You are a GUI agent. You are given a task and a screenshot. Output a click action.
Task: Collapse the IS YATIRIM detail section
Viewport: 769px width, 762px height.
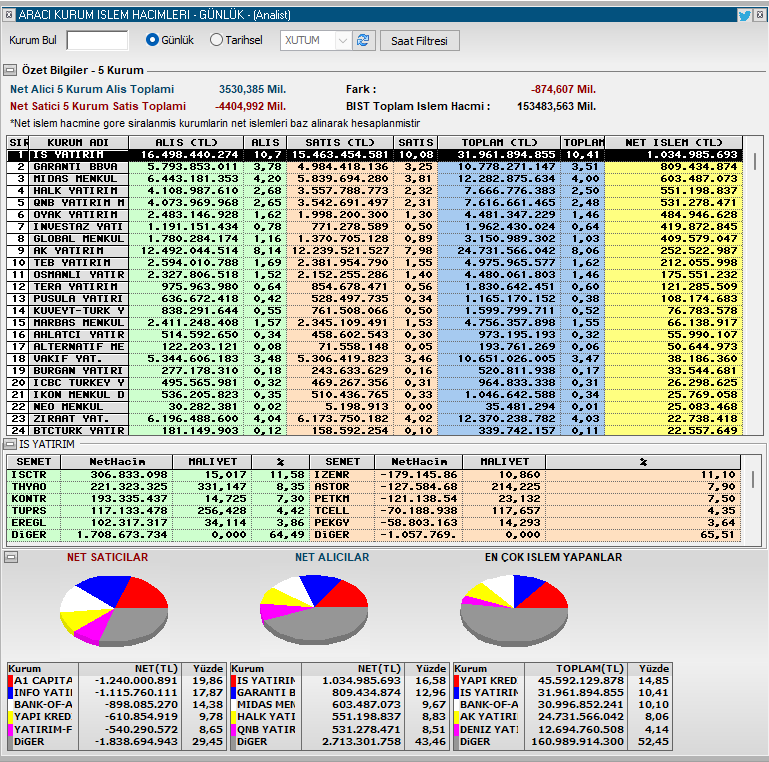tap(10, 444)
